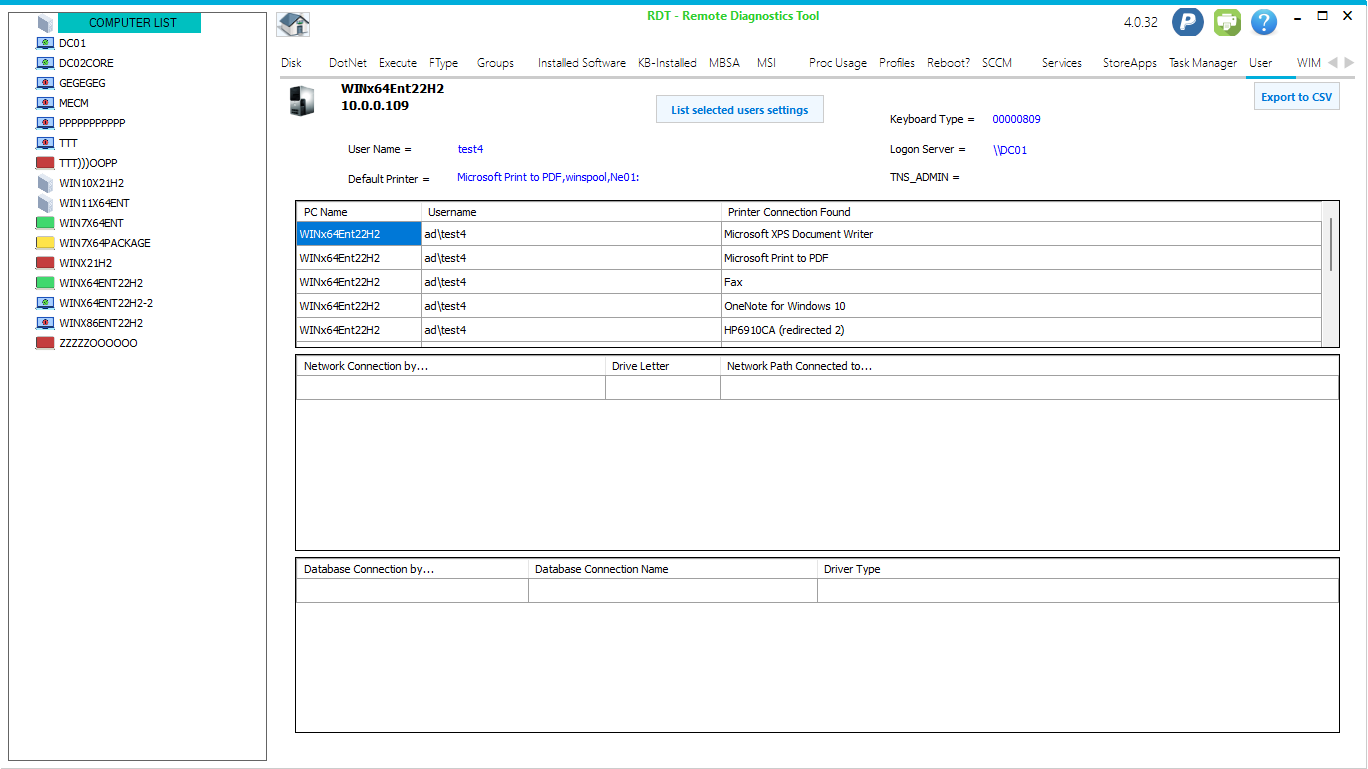Click the status icon next to DC02CORE
The image size is (1368, 769).
point(44,63)
